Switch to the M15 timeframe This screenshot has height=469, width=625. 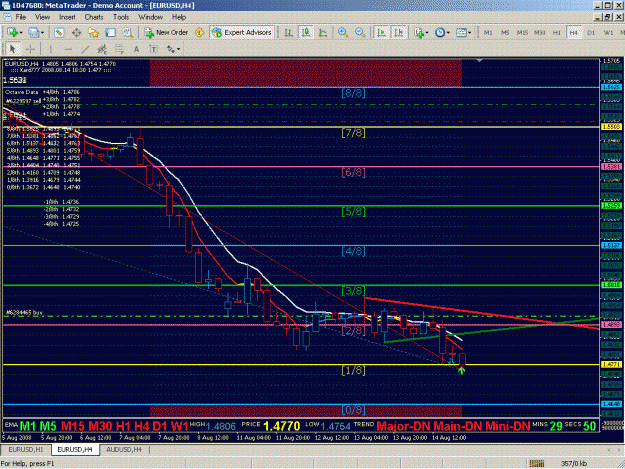(x=522, y=33)
